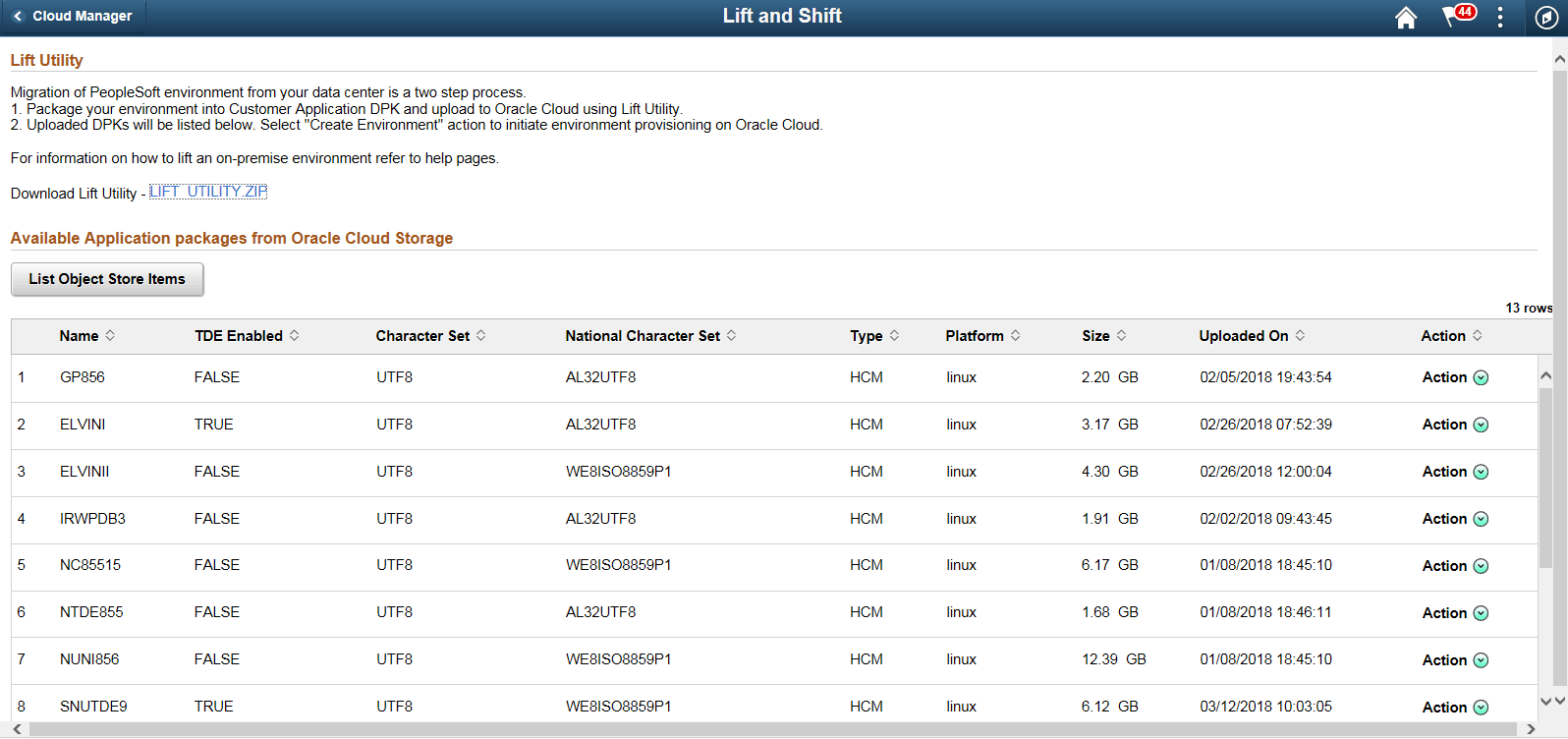Viewport: 1568px width, 739px height.
Task: Open the Action dropdown for ELVINI
Action: (x=1455, y=425)
